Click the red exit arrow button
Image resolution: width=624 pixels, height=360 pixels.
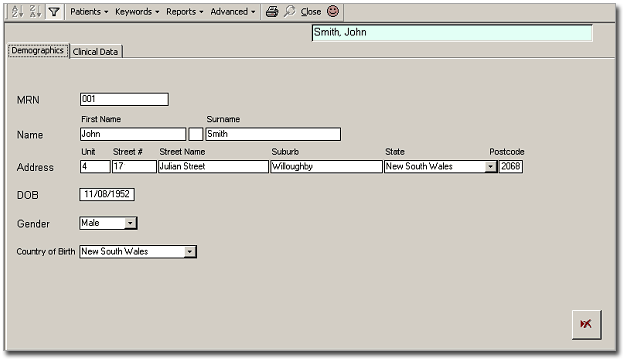tap(587, 325)
